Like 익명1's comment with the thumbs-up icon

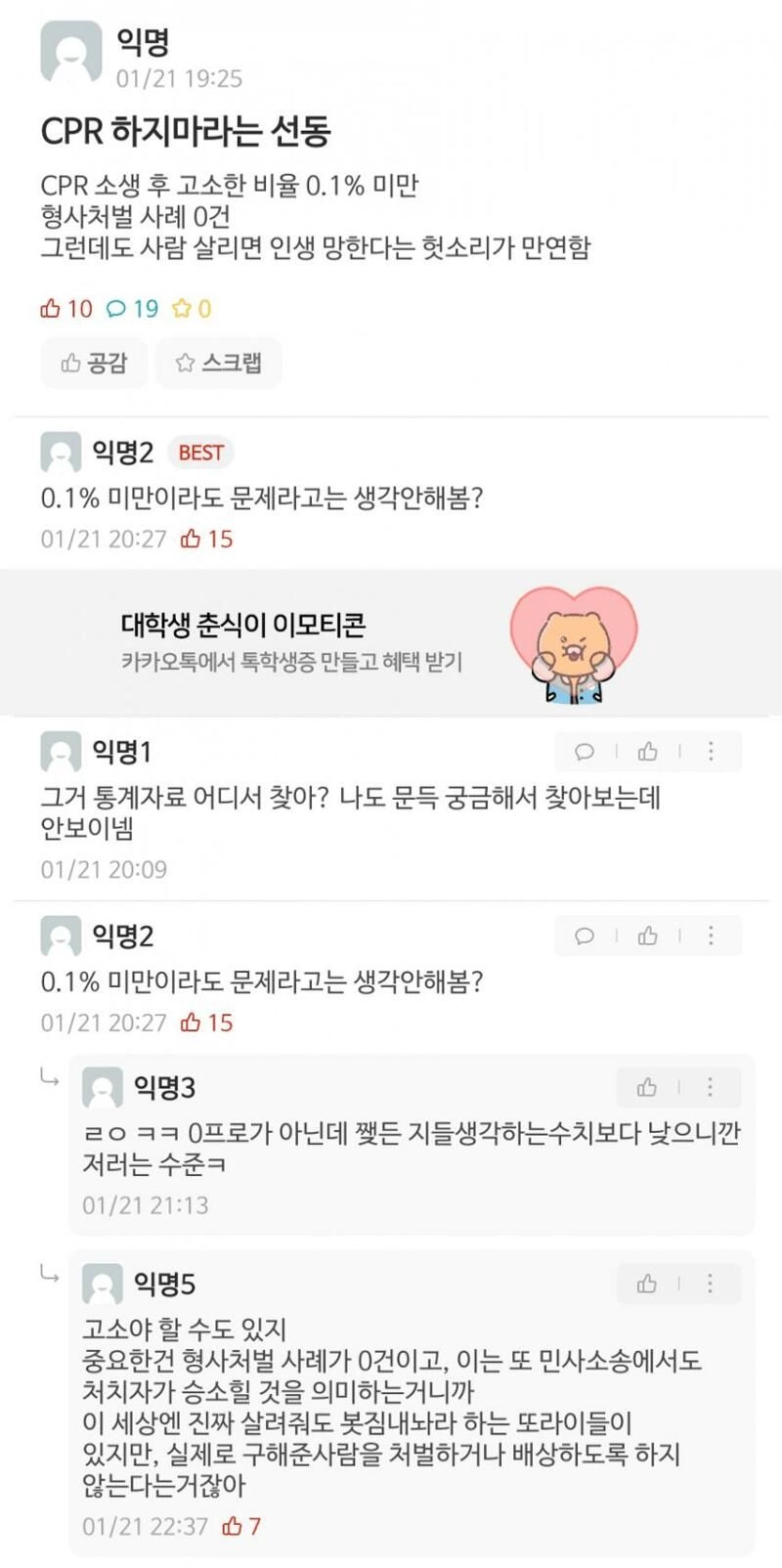647,751
